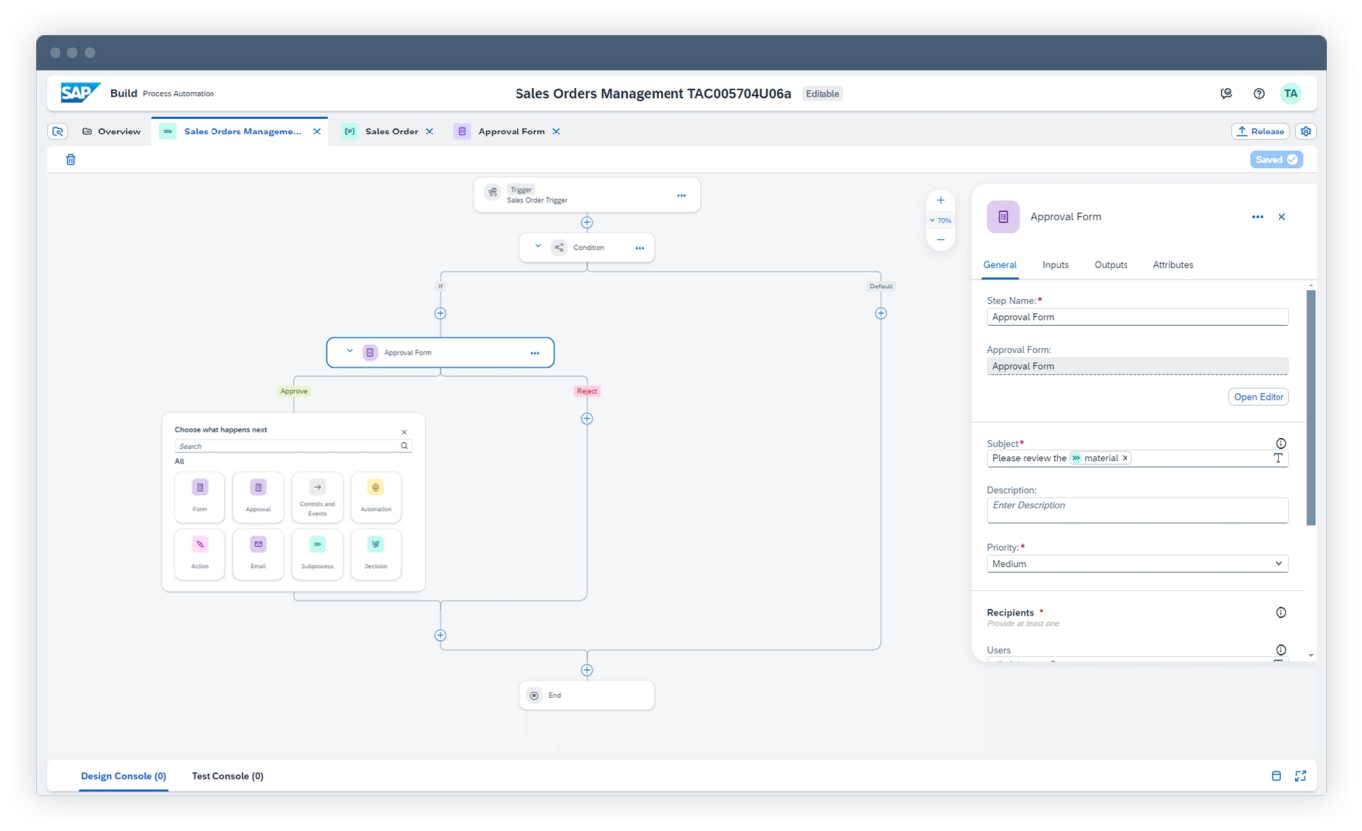
Task: Add an Email step from picker
Action: [x=258, y=554]
